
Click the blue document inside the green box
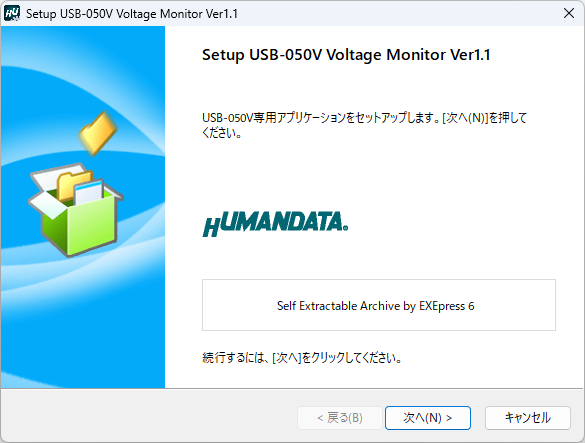pyautogui.click(x=89, y=192)
